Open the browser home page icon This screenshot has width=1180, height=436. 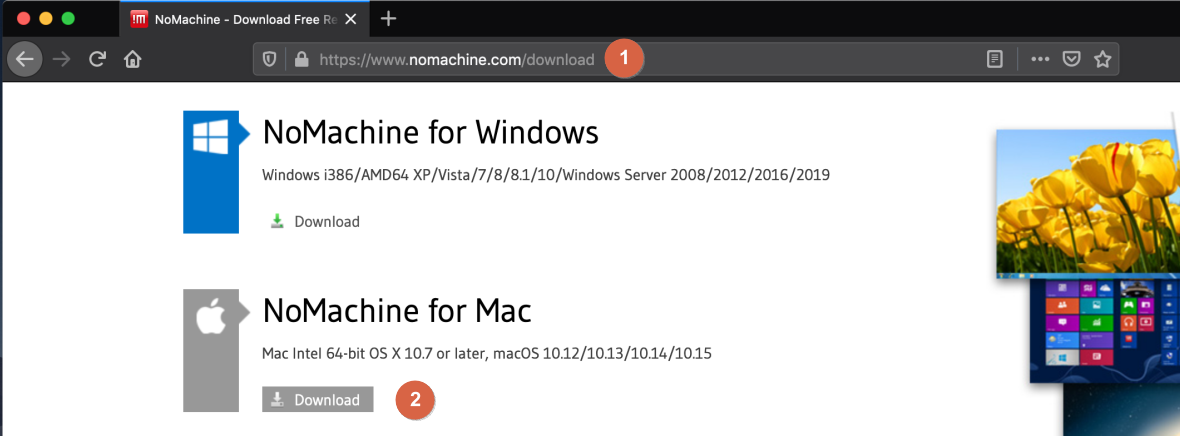coord(133,59)
